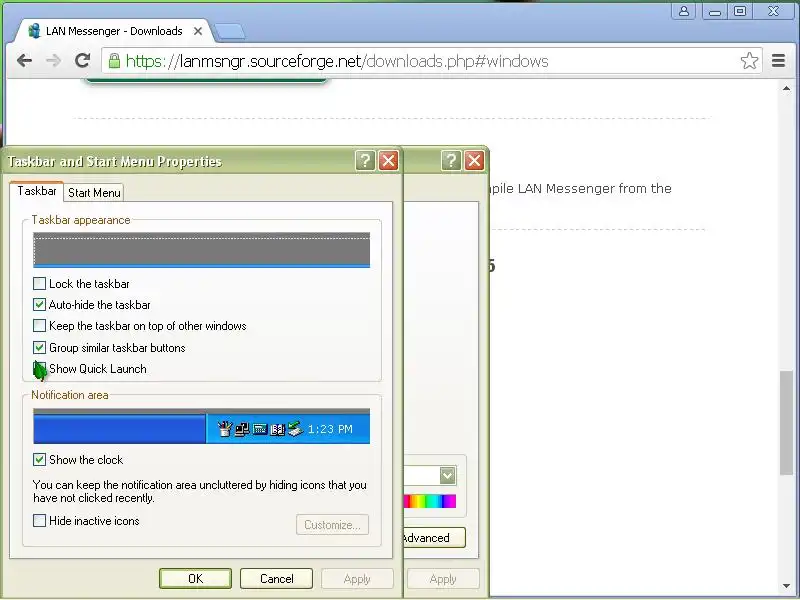
Task: Click Apply in the rear dialog
Action: (x=443, y=579)
